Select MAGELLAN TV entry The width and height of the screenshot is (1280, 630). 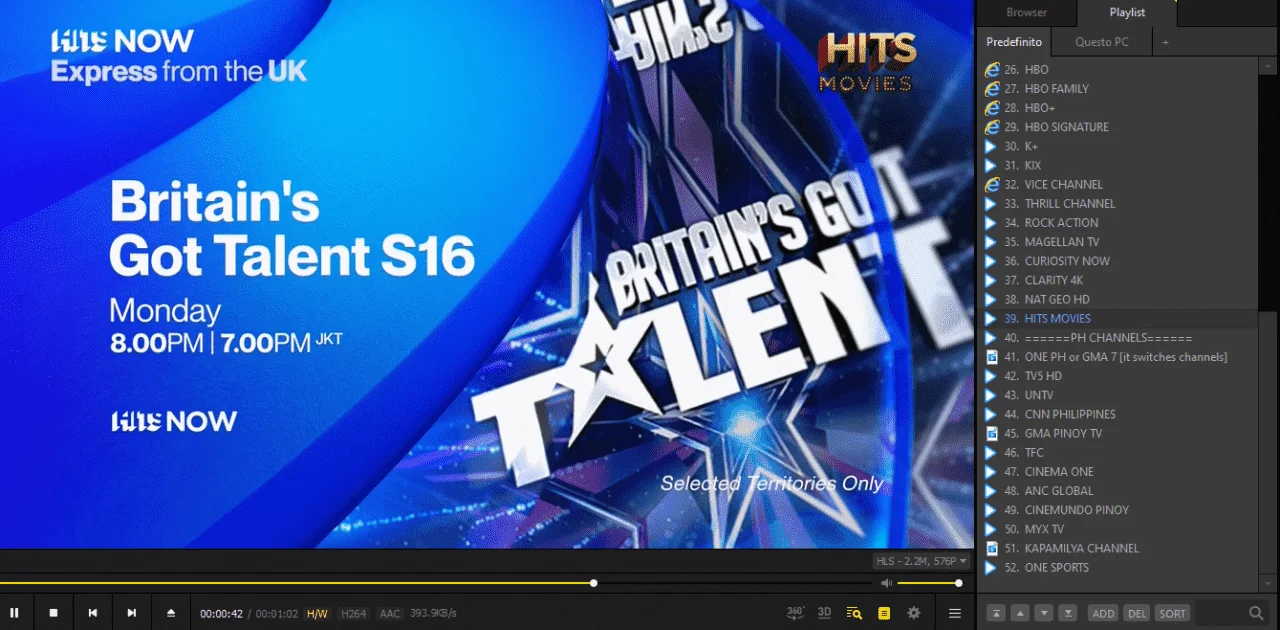(x=1120, y=242)
